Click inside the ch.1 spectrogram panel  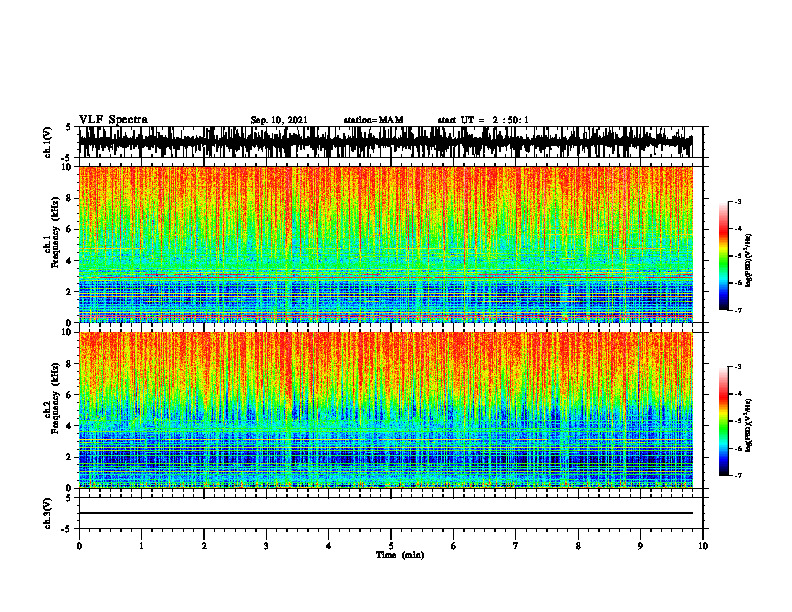[385, 244]
